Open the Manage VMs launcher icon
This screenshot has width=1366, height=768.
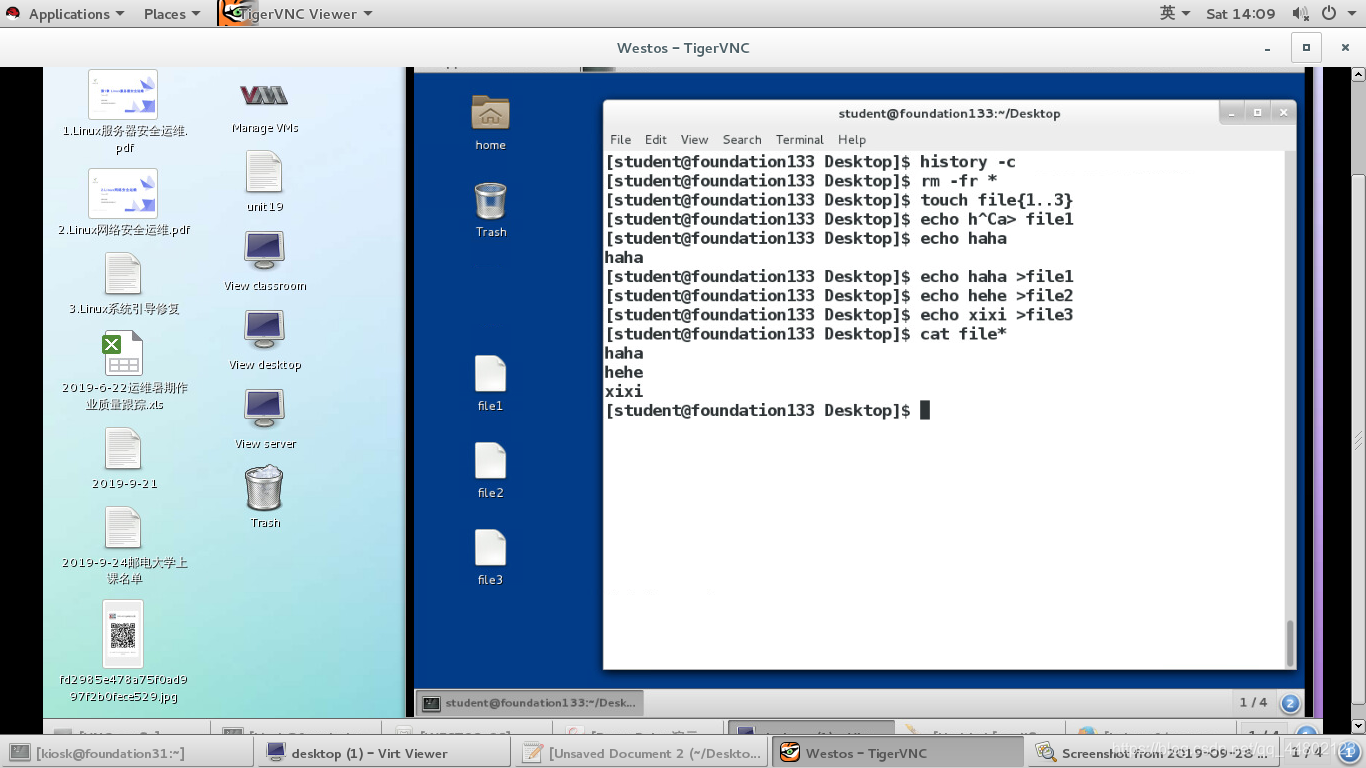(x=264, y=96)
